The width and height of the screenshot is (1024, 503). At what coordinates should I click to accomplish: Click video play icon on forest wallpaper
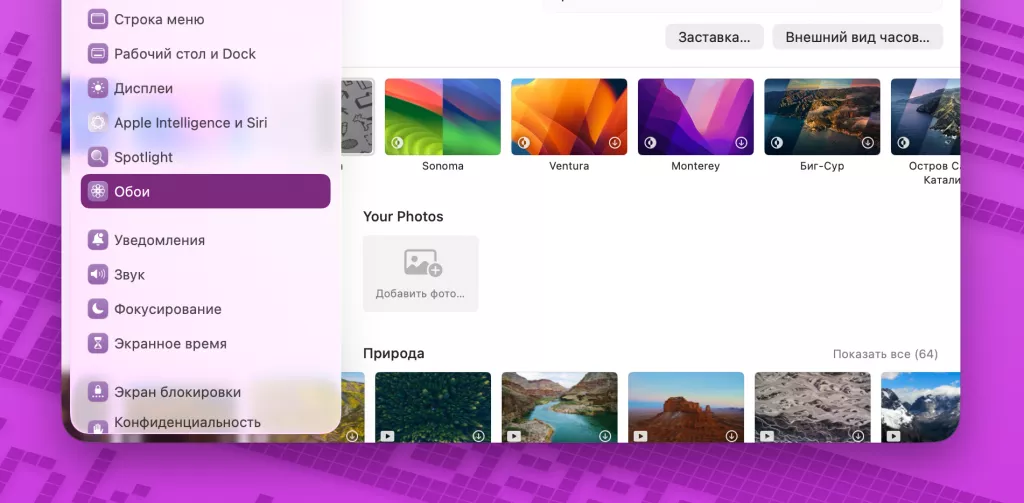coord(387,436)
